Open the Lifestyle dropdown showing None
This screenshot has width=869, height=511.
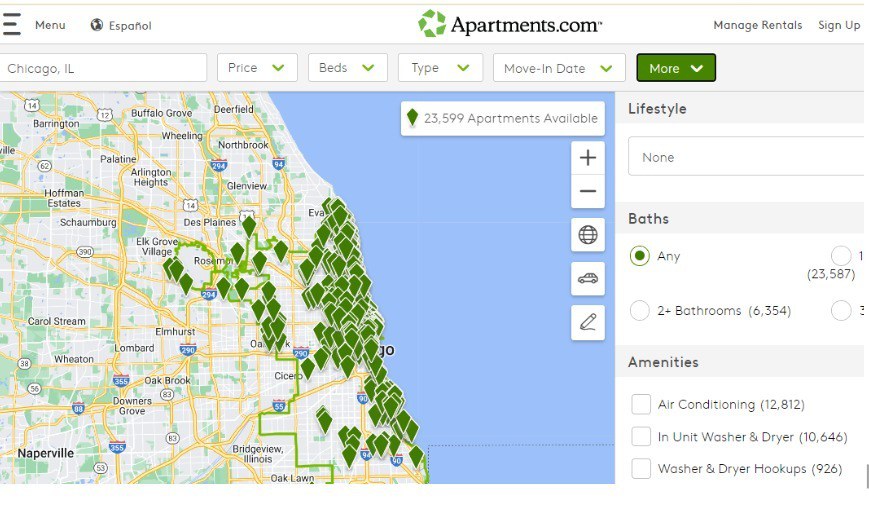(745, 157)
